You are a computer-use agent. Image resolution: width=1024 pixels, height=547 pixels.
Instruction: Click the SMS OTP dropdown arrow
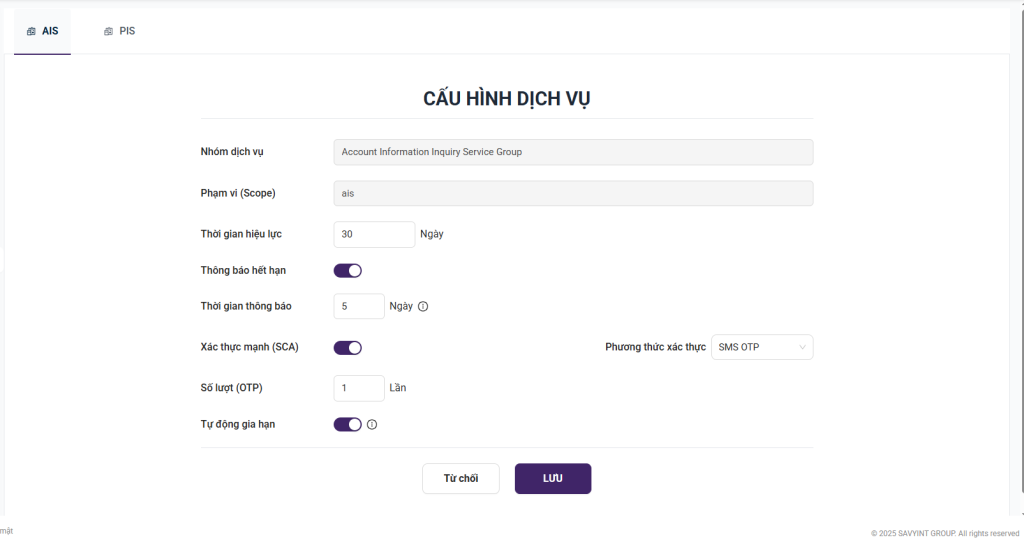coord(802,348)
